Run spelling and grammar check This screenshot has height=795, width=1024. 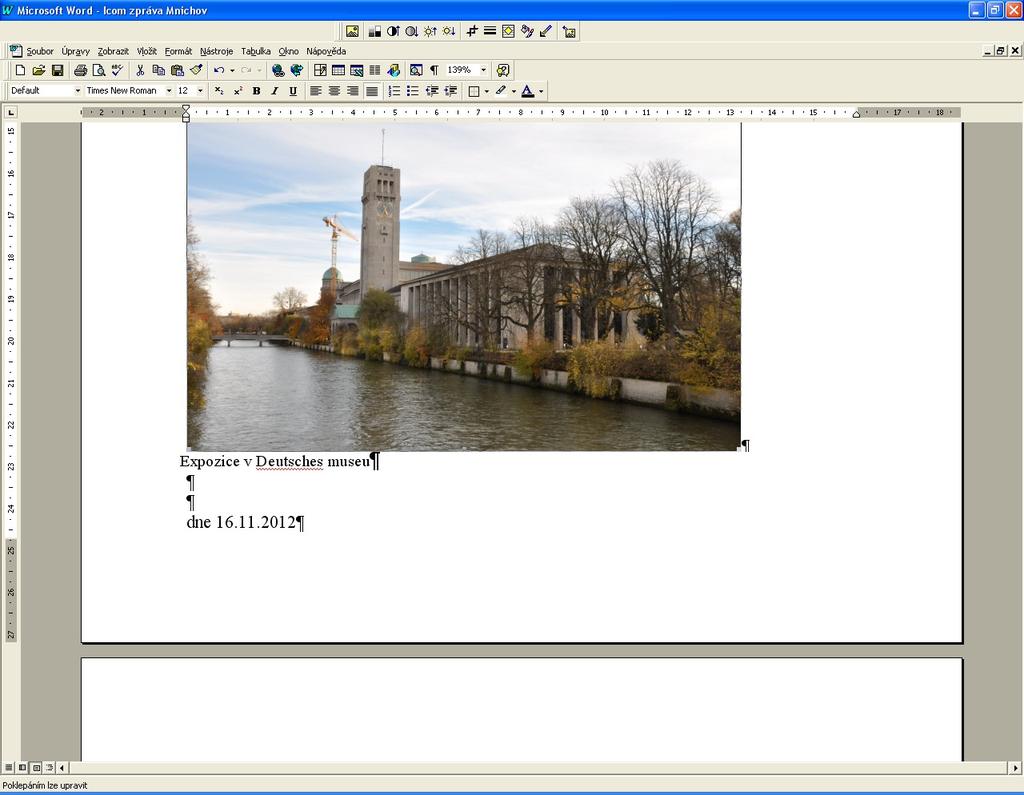pos(118,70)
